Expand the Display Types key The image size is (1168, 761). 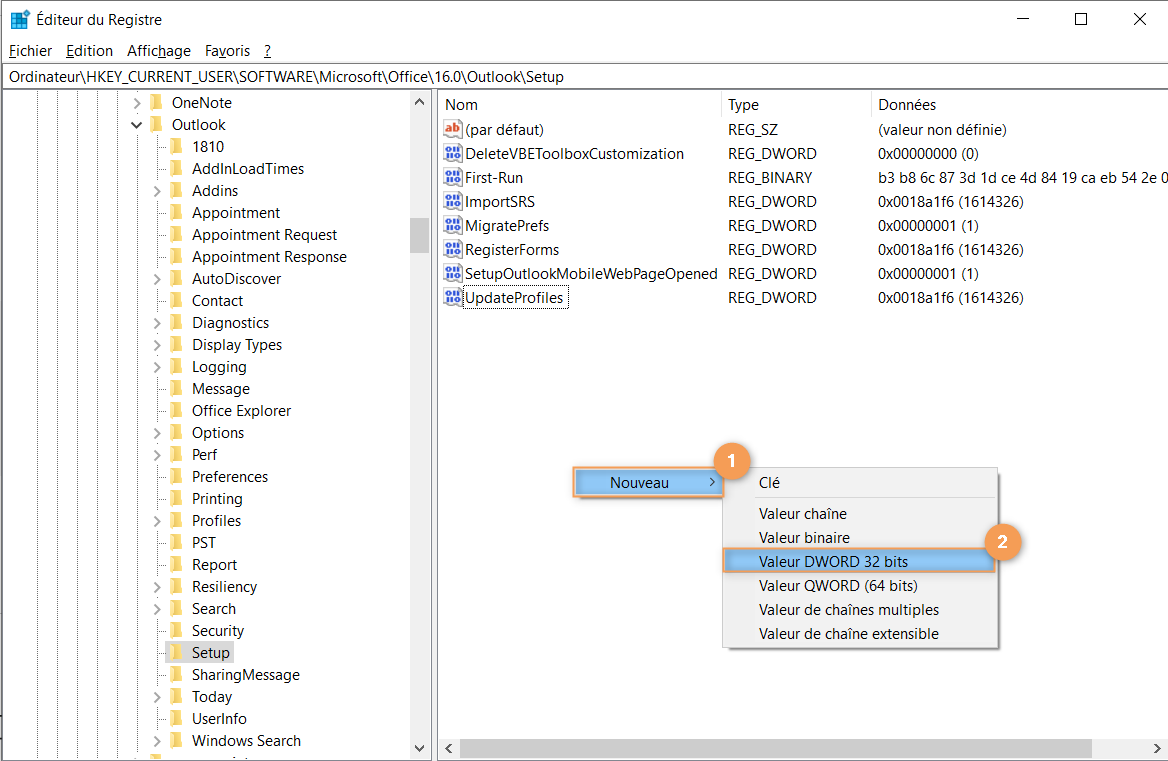click(157, 345)
